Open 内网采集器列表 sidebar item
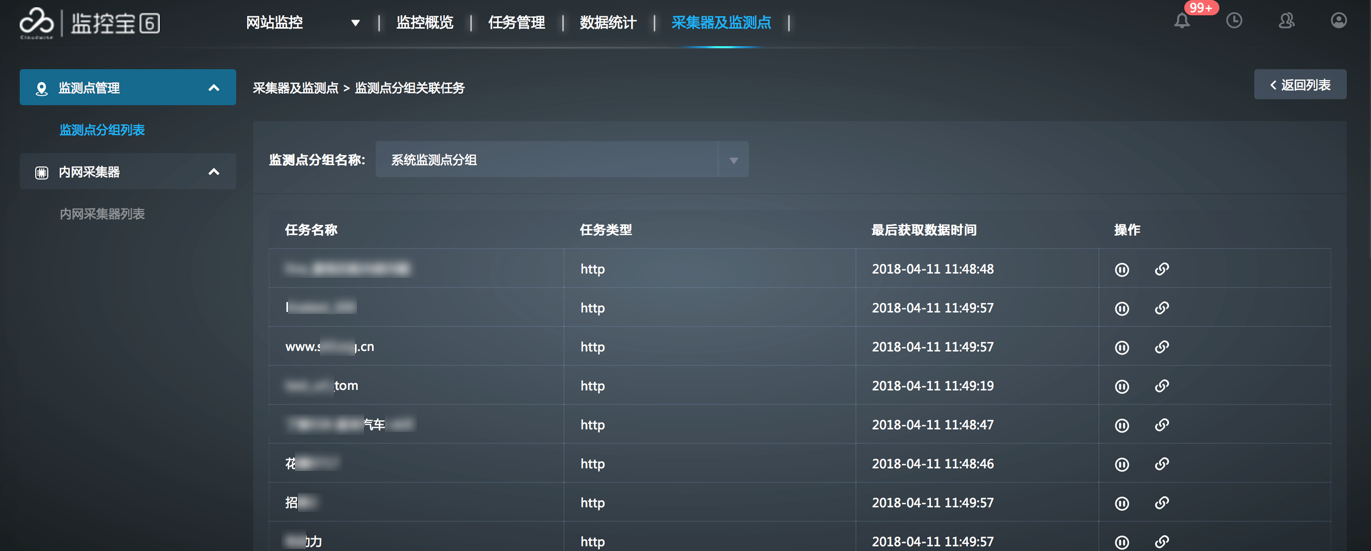Viewport: 1371px width, 551px height. (102, 214)
